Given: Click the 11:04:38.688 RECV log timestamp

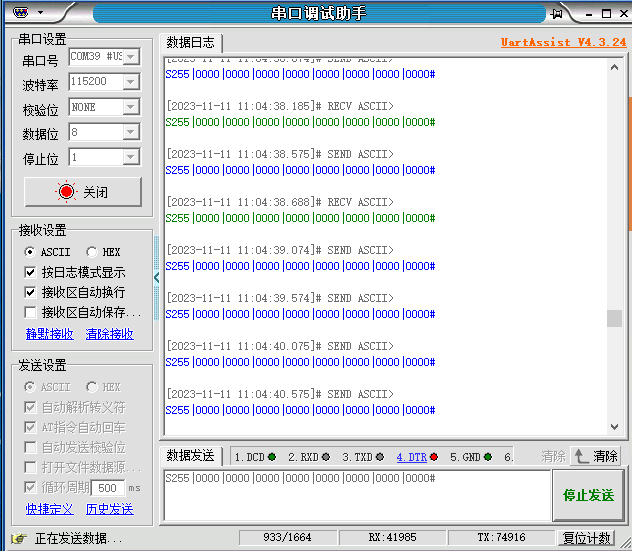Looking at the screenshot, I should click(x=280, y=202).
